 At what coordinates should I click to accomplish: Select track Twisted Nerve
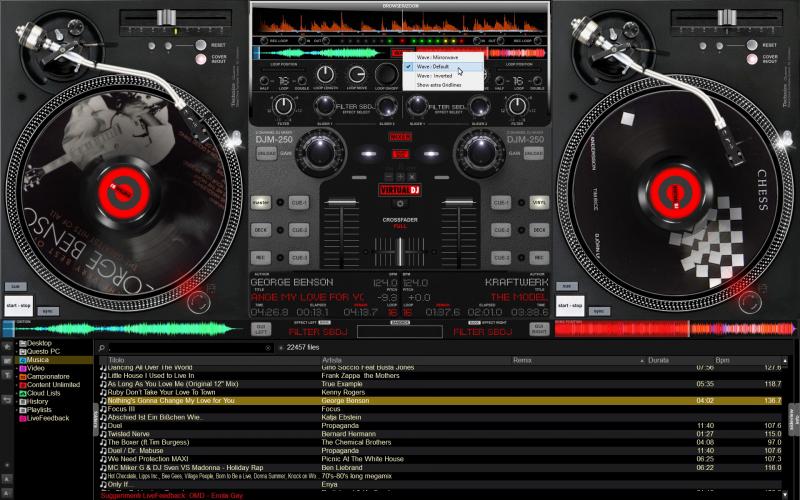(440, 434)
